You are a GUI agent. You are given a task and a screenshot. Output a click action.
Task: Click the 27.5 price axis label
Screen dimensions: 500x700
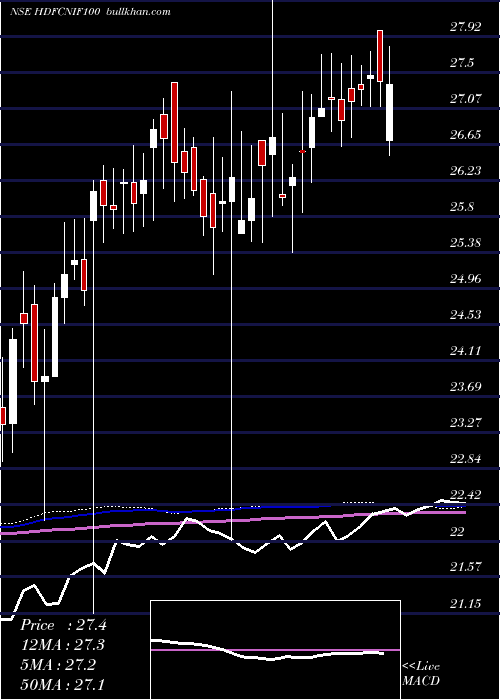click(462, 63)
